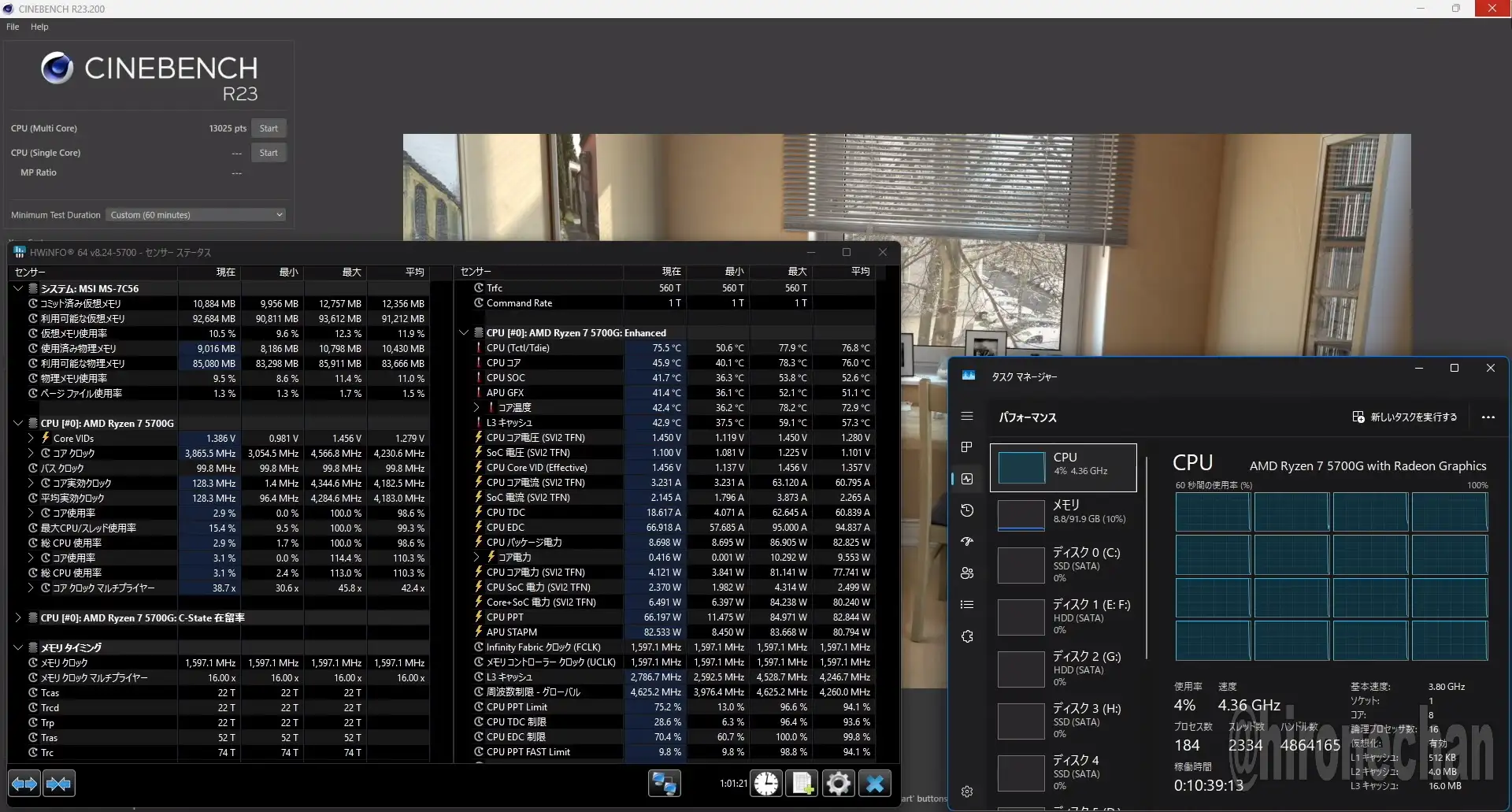Expand コア温度 row
Screen dimensions: 1512x812
tap(476, 408)
